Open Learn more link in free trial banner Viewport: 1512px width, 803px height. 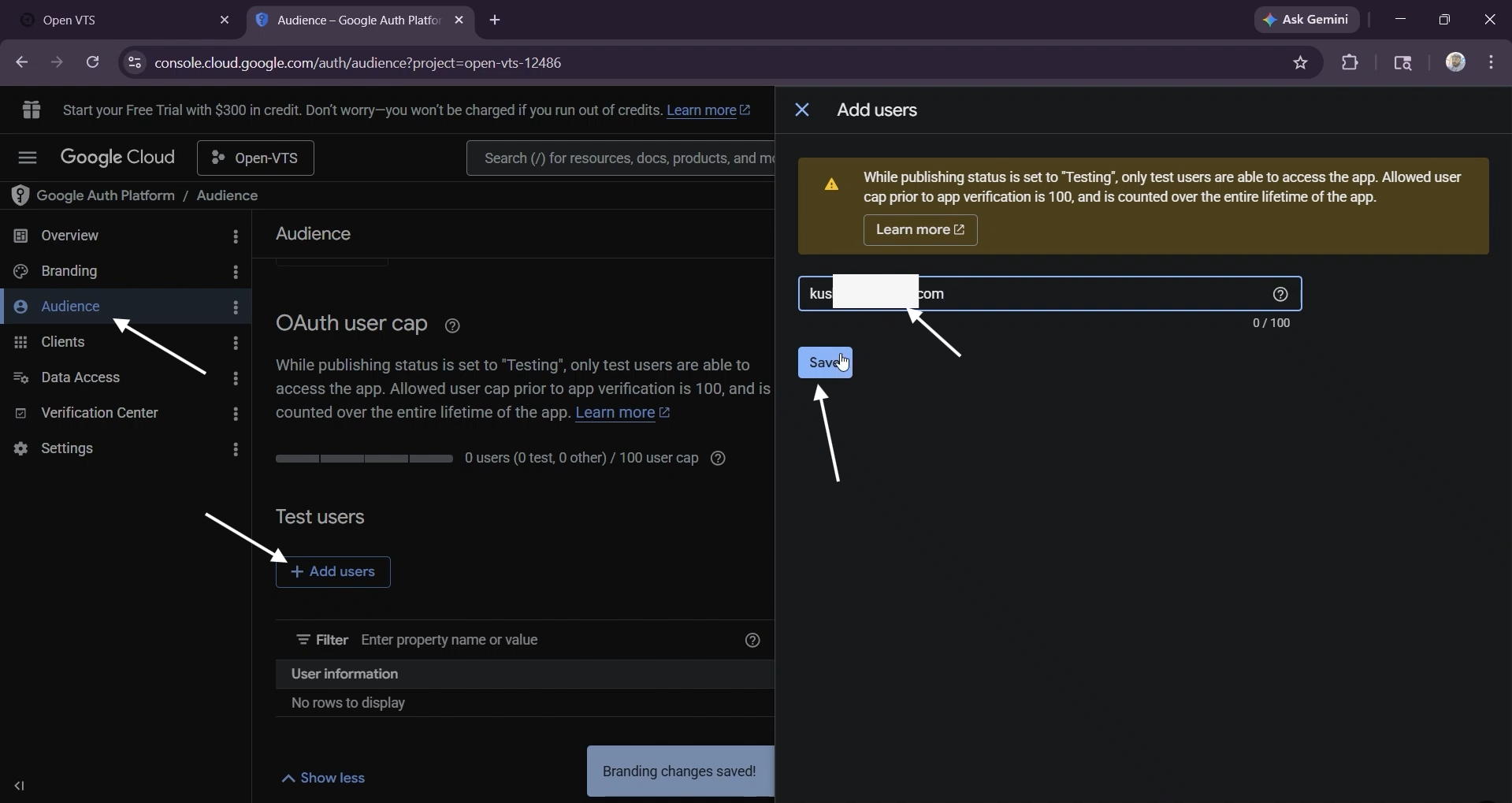pos(708,110)
